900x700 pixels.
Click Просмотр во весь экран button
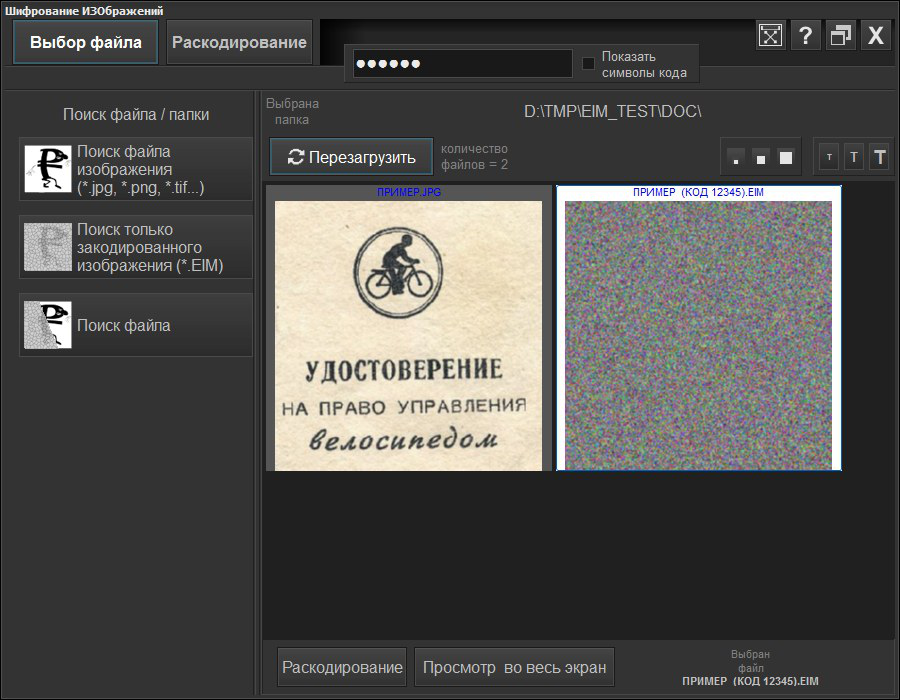[514, 667]
